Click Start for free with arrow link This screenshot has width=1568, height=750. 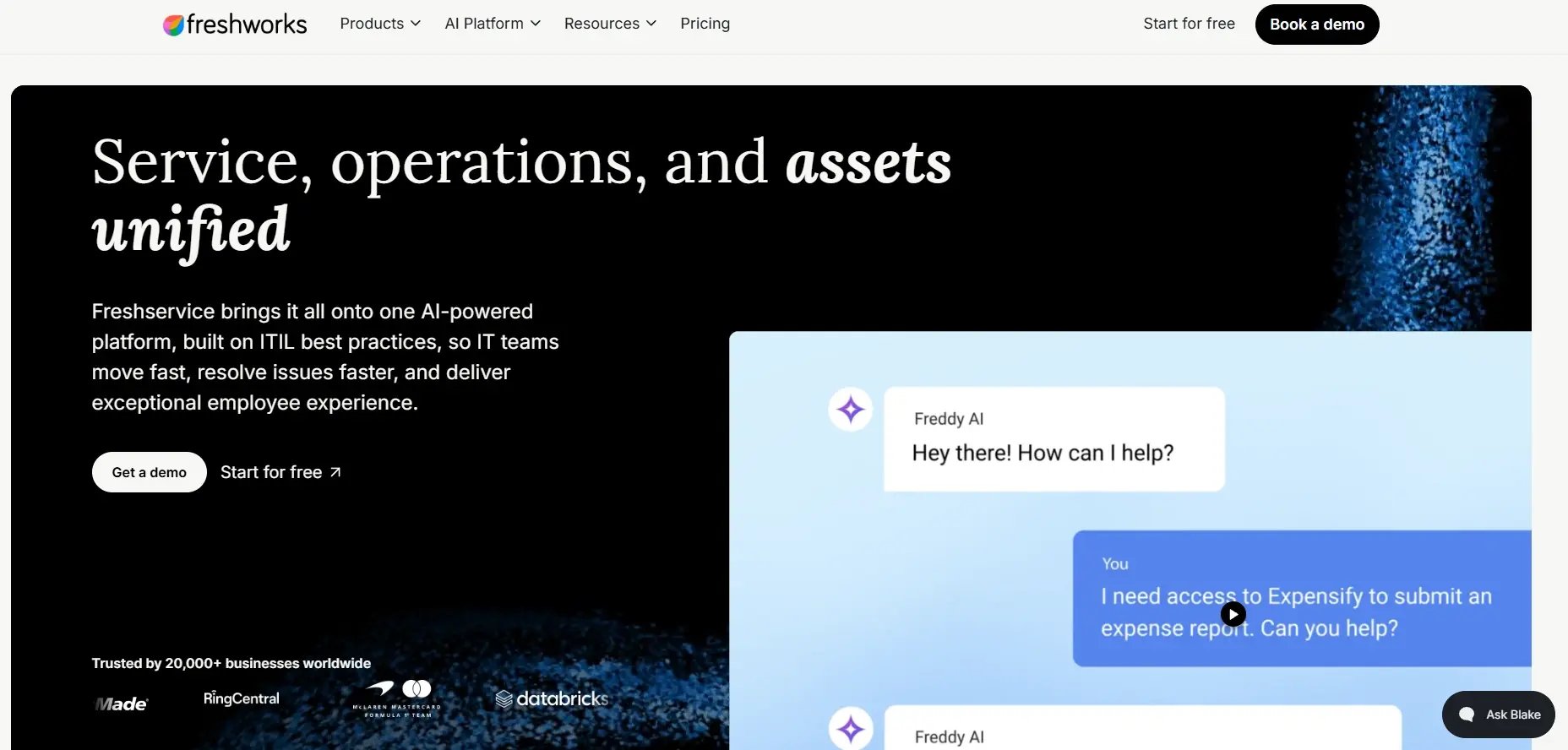280,472
